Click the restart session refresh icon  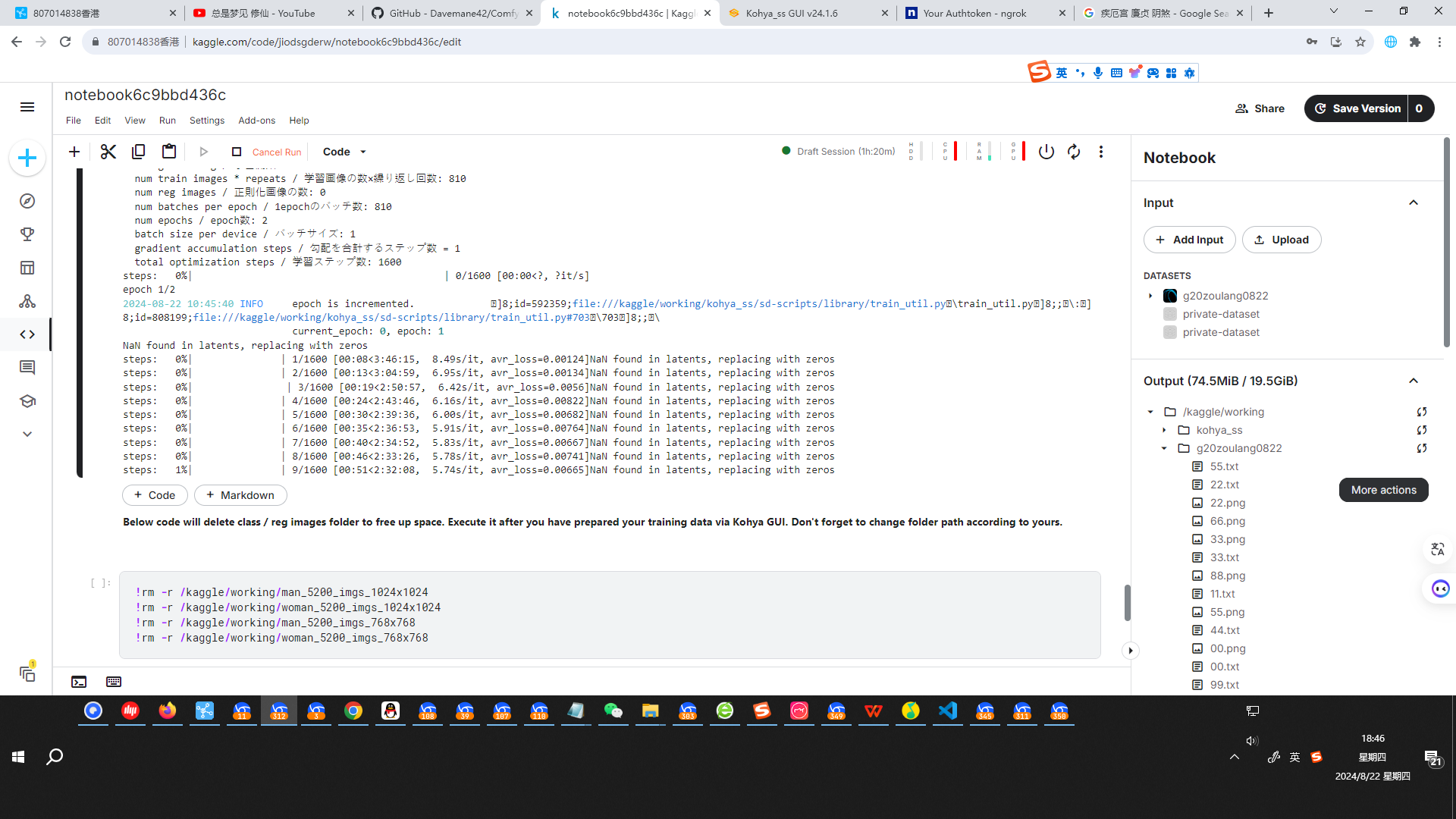click(1074, 152)
